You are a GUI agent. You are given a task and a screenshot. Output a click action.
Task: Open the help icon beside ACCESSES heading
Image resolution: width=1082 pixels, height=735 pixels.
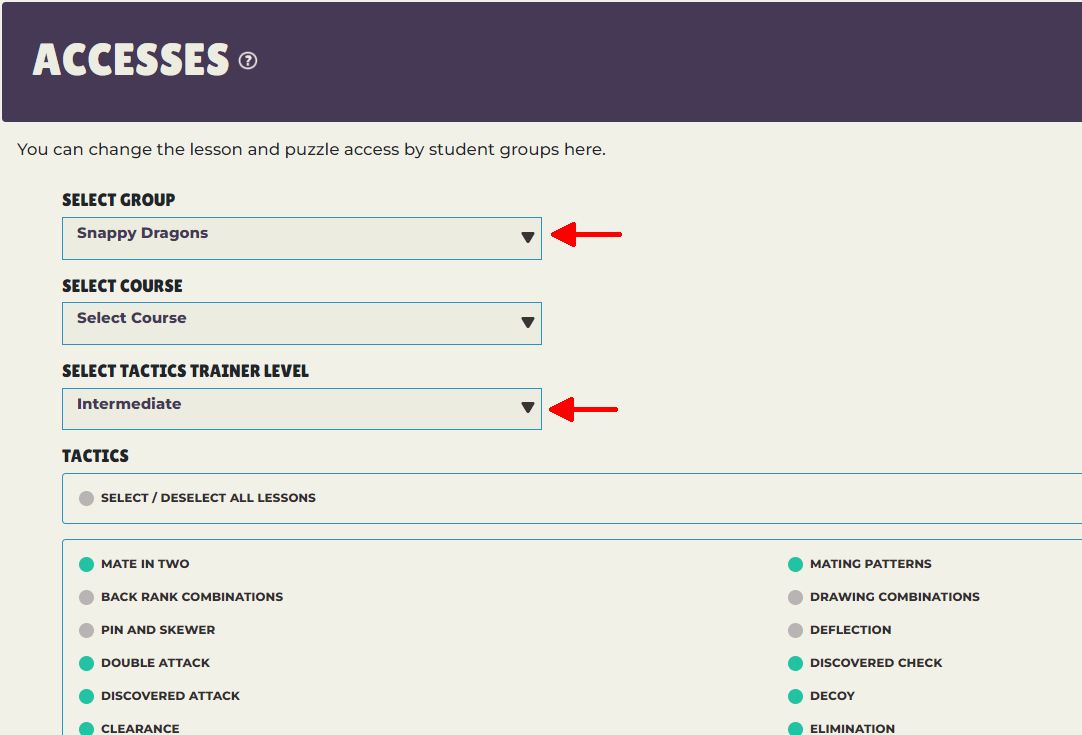point(247,59)
